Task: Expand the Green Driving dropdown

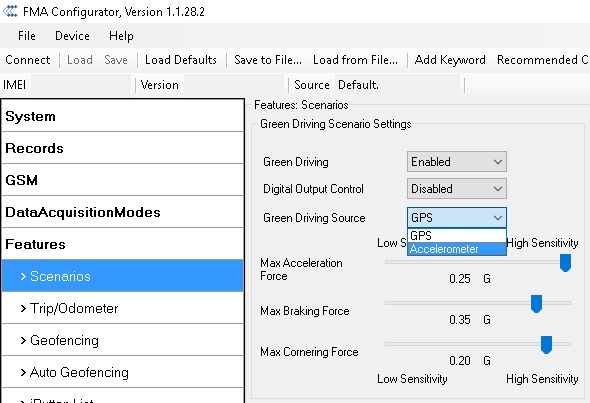Action: (x=457, y=162)
